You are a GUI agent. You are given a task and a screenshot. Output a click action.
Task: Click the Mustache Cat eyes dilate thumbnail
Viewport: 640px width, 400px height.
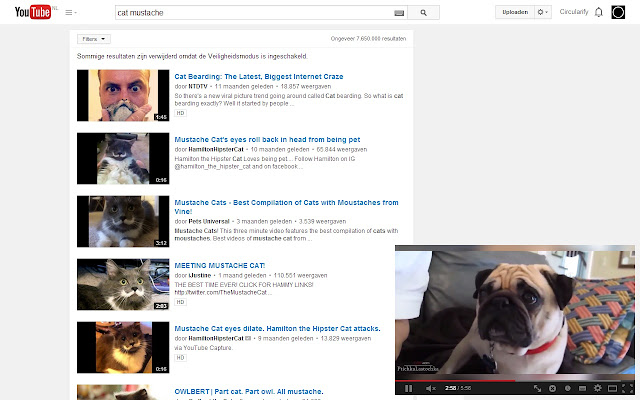click(123, 347)
